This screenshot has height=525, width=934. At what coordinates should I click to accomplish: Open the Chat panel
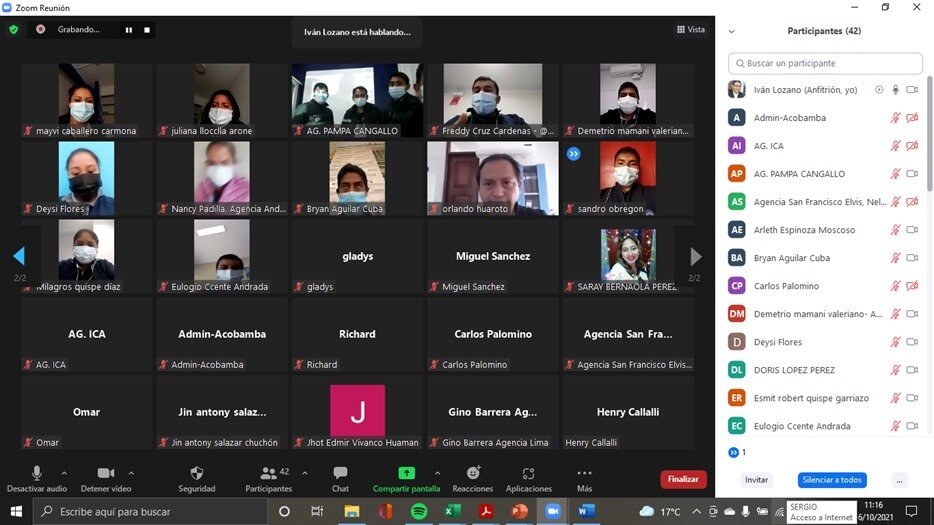click(x=340, y=474)
